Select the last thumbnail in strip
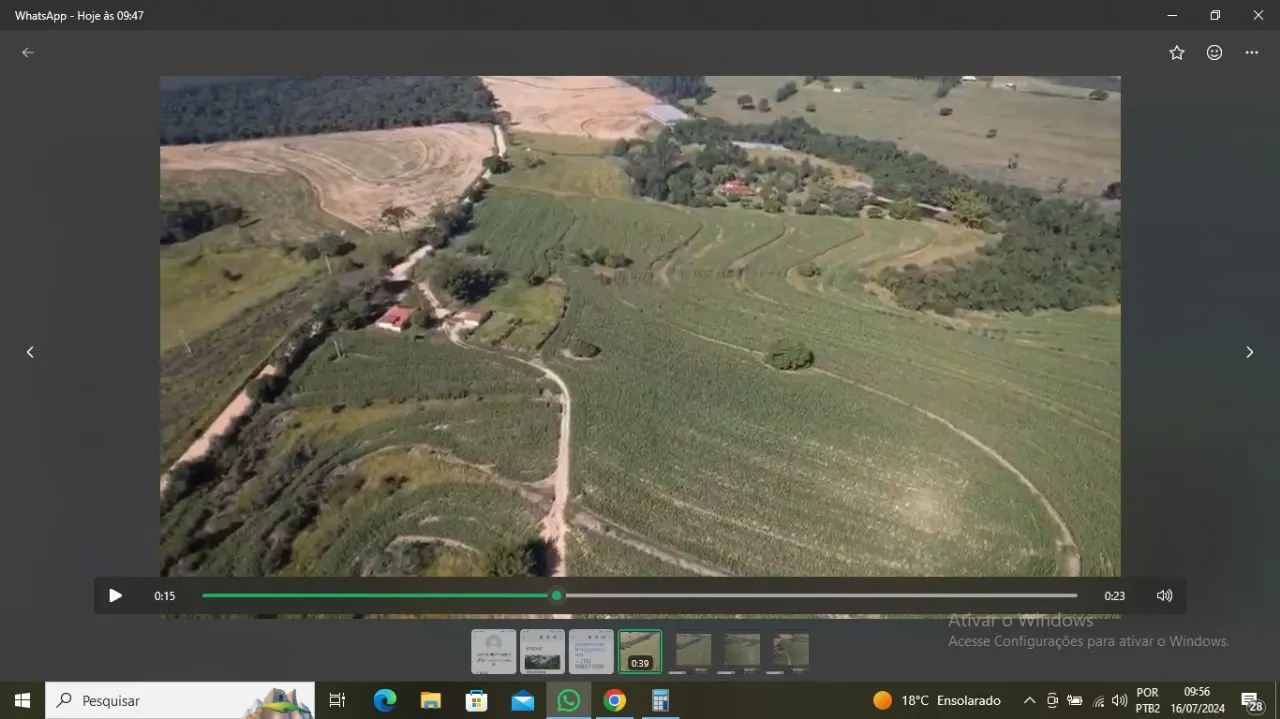This screenshot has width=1280, height=719. coord(791,651)
